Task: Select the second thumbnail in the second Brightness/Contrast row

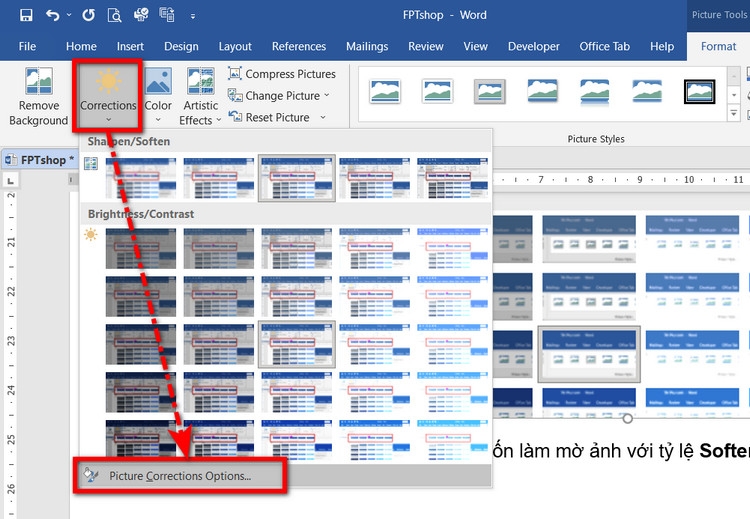Action: pos(219,297)
